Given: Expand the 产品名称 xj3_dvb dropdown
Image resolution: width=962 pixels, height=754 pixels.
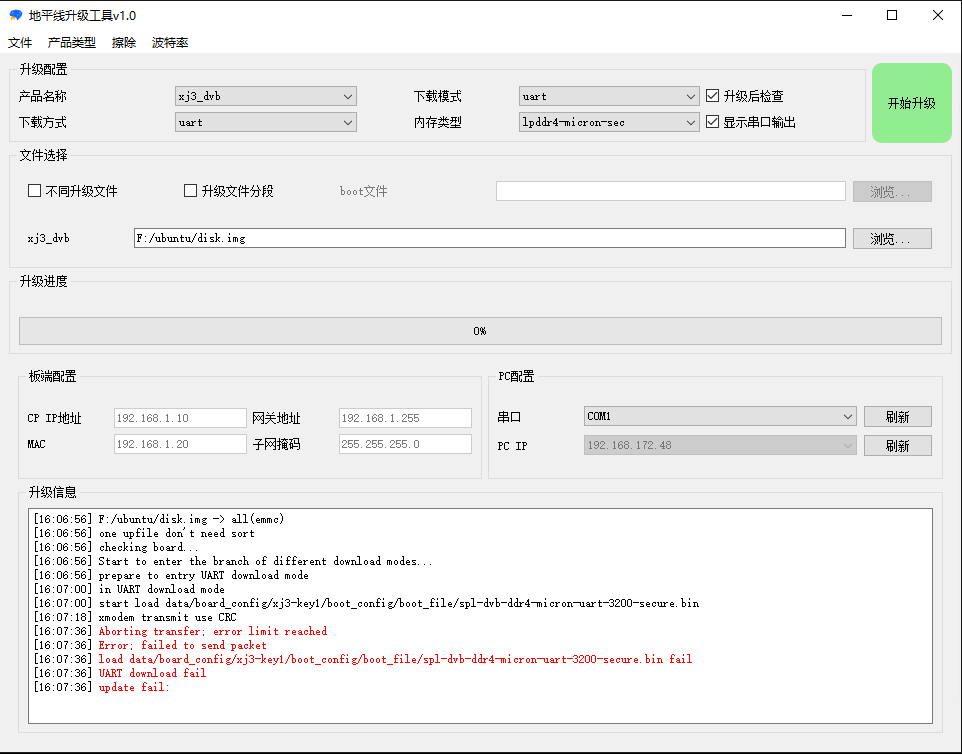Looking at the screenshot, I should 266,97.
